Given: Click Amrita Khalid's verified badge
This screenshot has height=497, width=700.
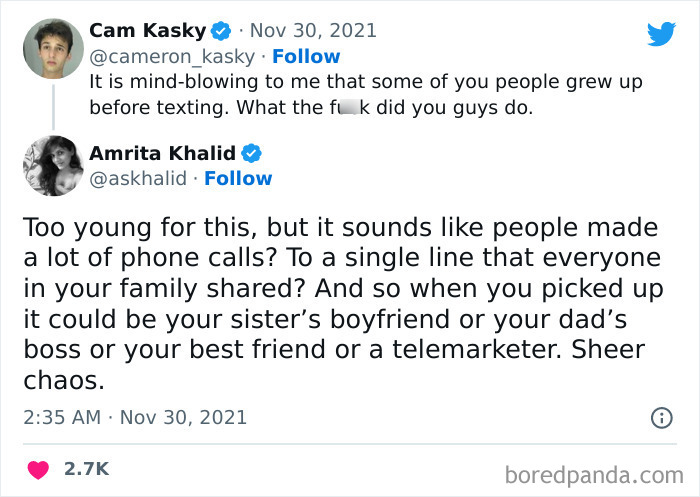Looking at the screenshot, I should (252, 153).
